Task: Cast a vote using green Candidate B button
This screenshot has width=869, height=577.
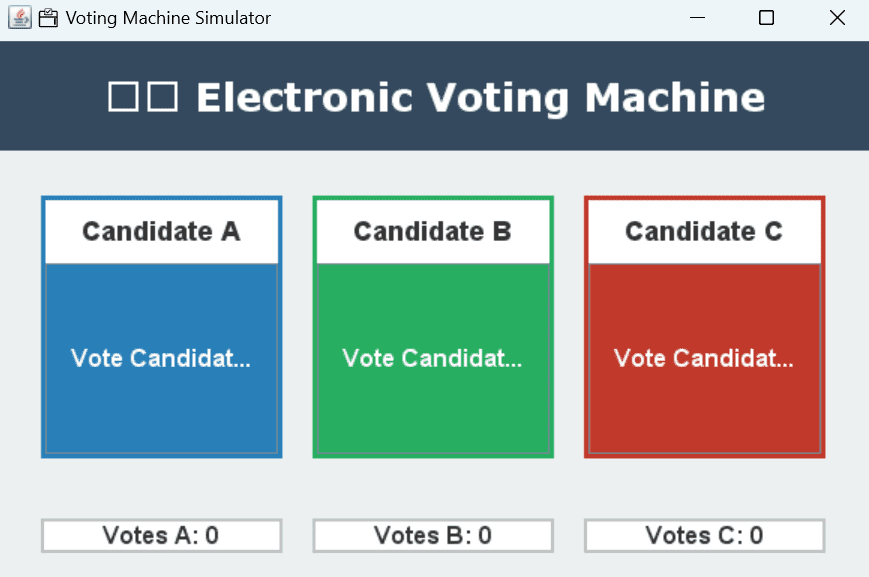Action: pyautogui.click(x=433, y=359)
